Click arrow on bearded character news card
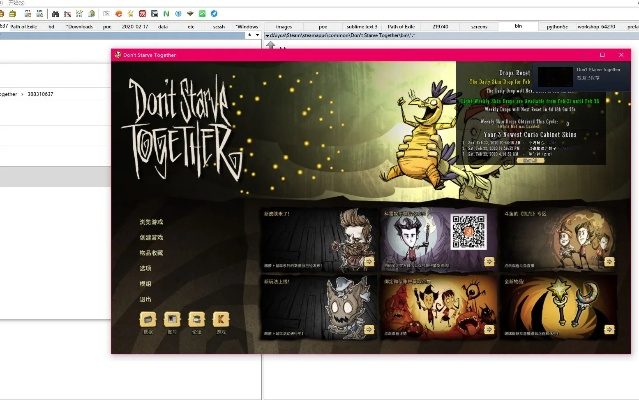 click(x=370, y=261)
